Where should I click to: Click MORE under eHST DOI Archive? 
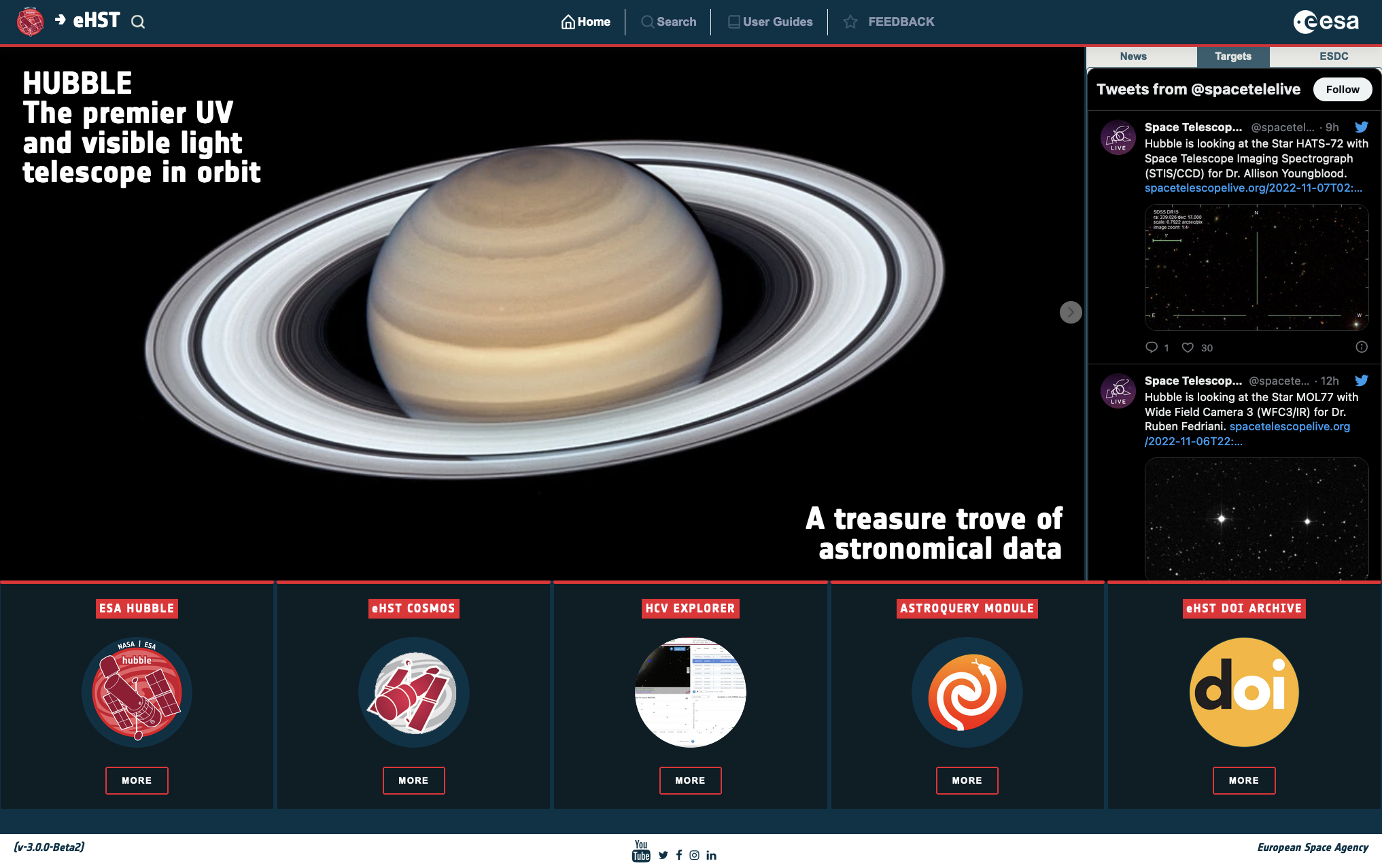tap(1244, 780)
